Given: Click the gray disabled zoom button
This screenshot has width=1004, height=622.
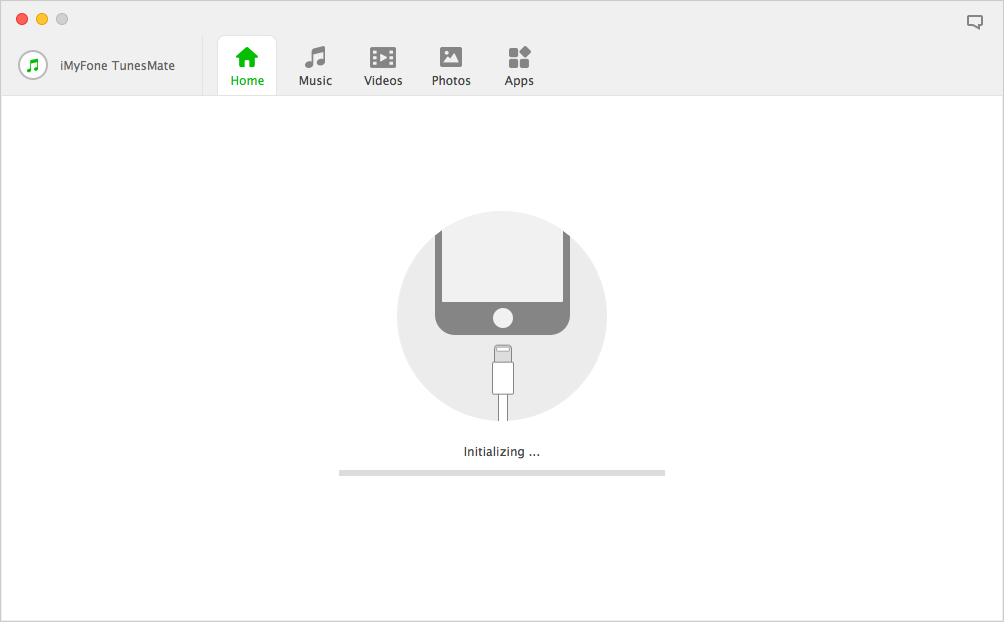Looking at the screenshot, I should tap(62, 19).
